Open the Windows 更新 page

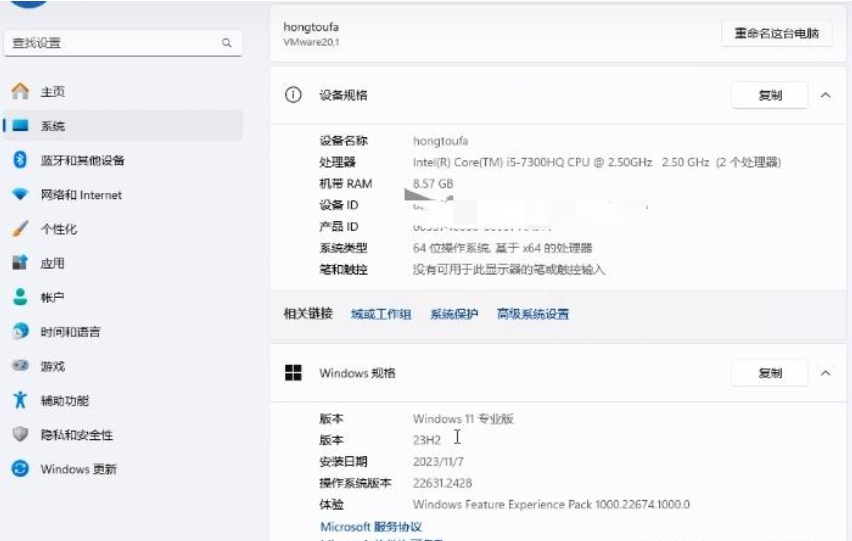[x=79, y=469]
